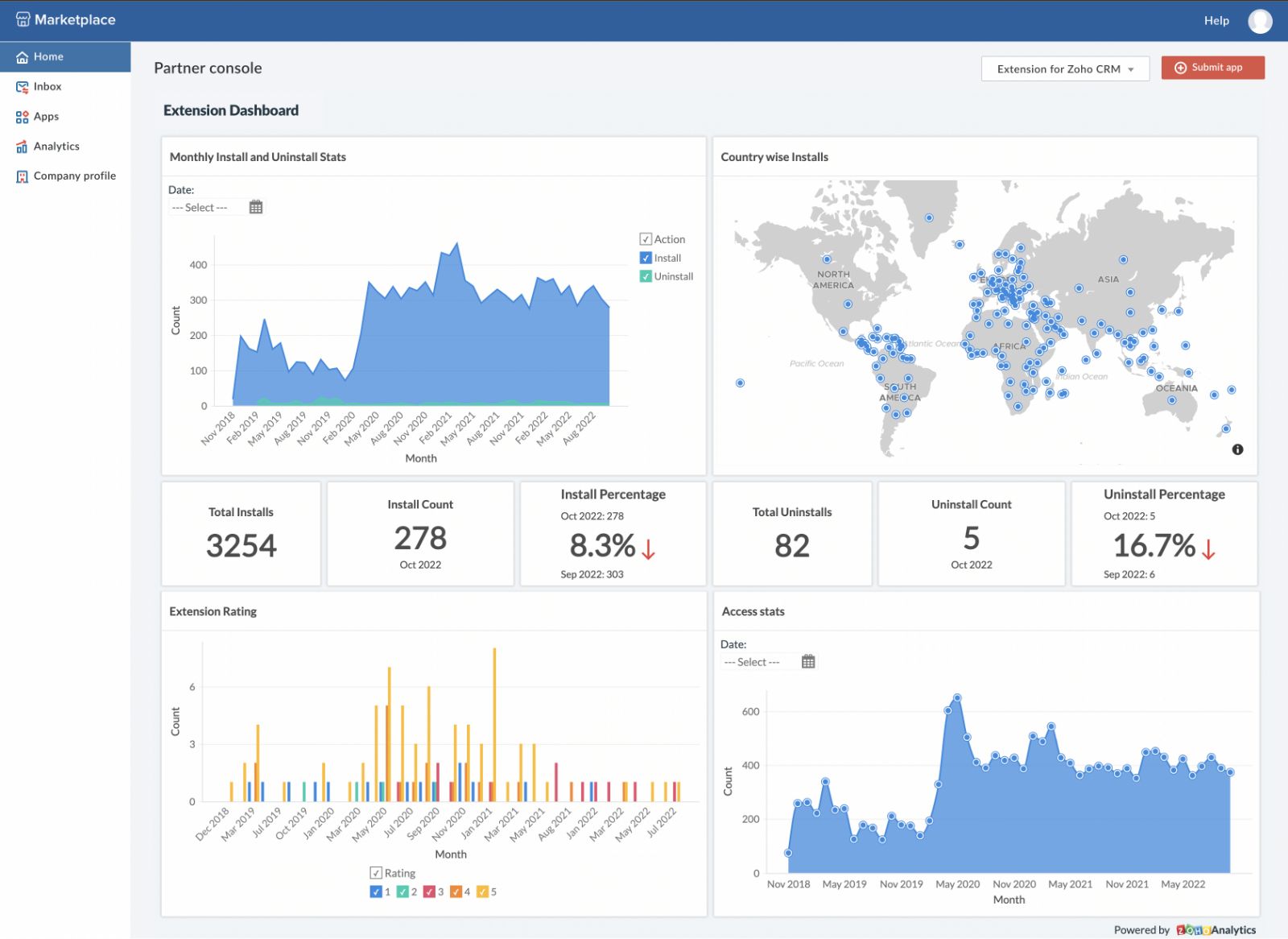Click the Apps grid icon
Image resolution: width=1288 pixels, height=939 pixels.
coord(23,117)
